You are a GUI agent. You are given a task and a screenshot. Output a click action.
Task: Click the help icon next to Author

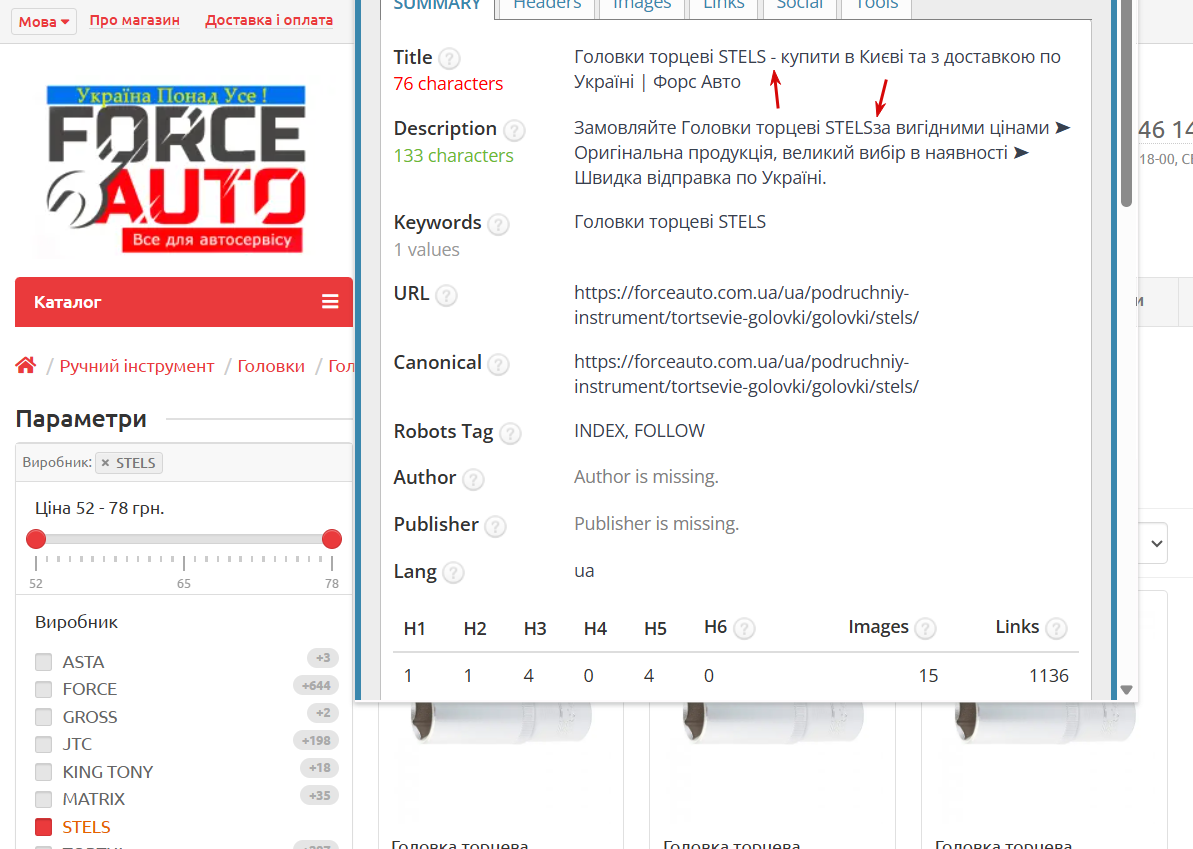(473, 479)
